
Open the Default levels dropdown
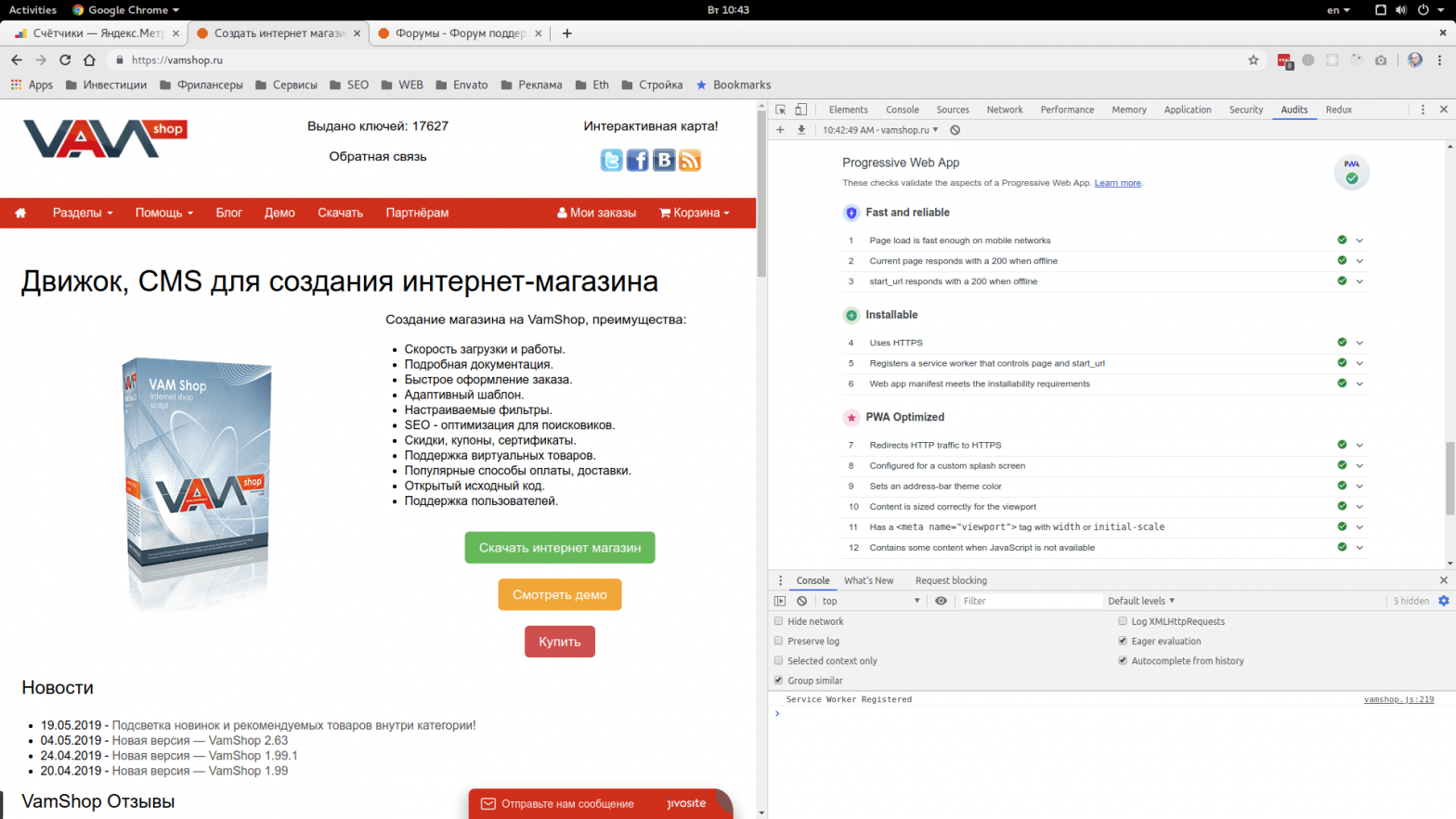coord(1141,601)
